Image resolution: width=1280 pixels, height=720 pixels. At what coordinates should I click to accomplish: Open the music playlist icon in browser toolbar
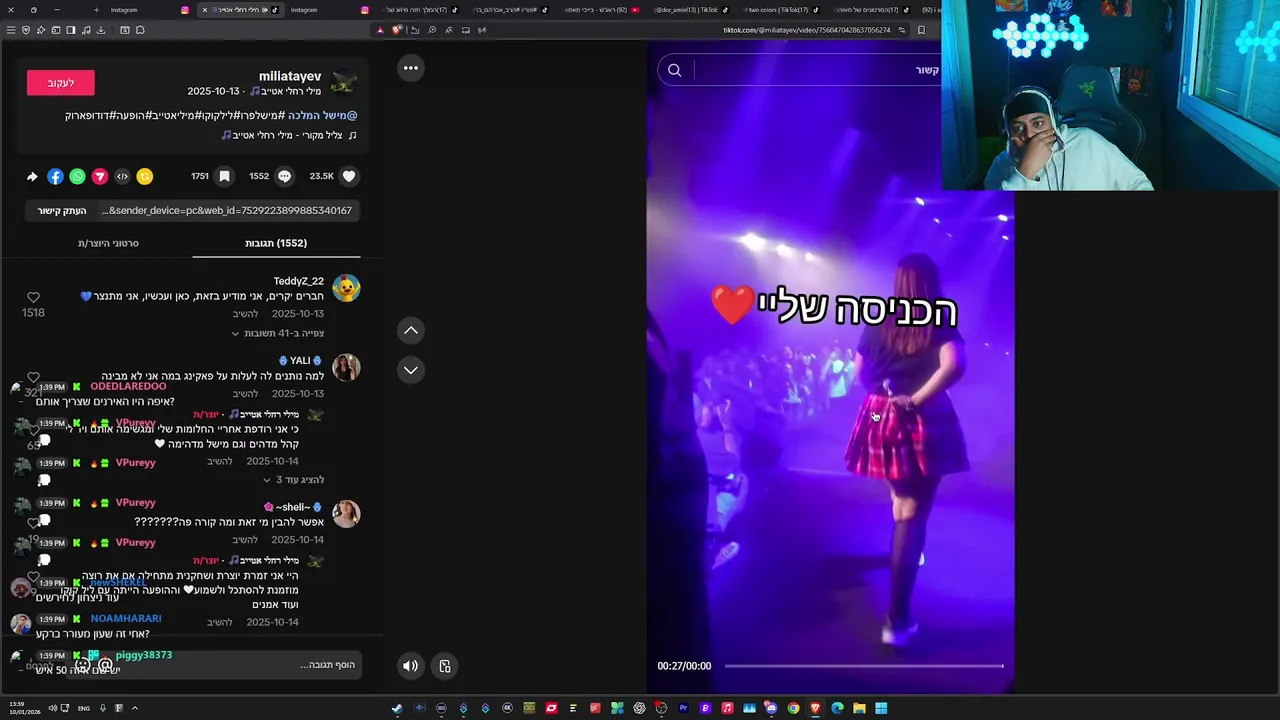tap(86, 30)
